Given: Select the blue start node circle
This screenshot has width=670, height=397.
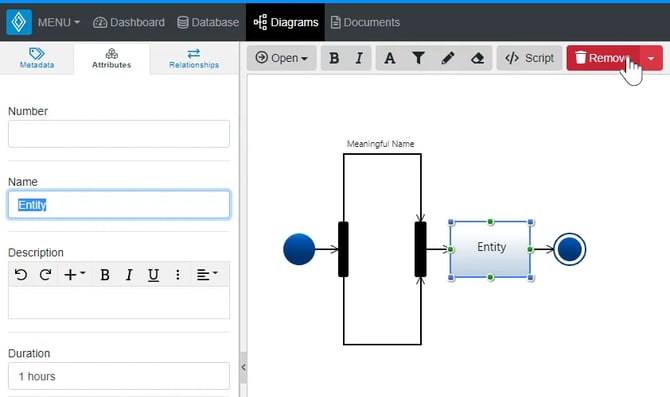Looking at the screenshot, I should click(299, 249).
